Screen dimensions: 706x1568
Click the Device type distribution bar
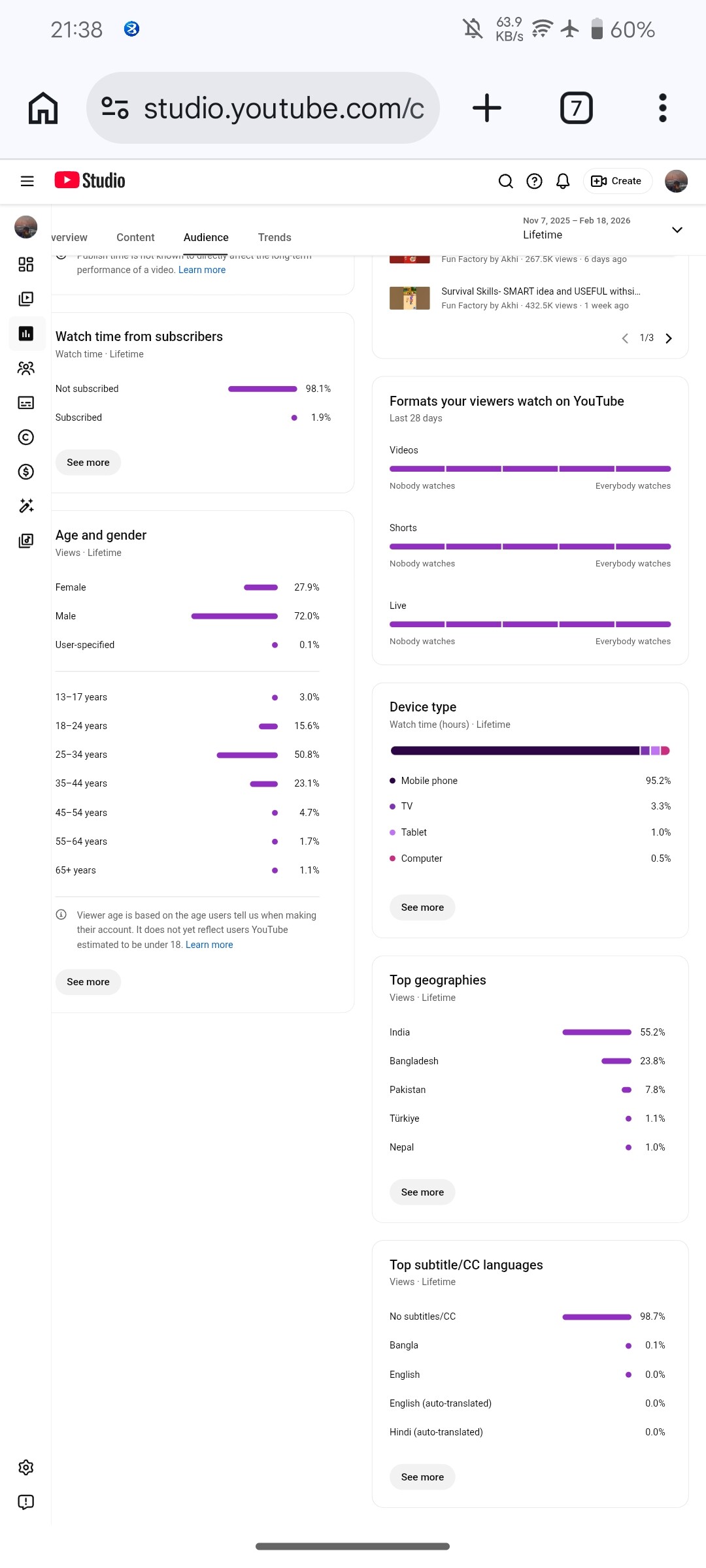click(529, 751)
